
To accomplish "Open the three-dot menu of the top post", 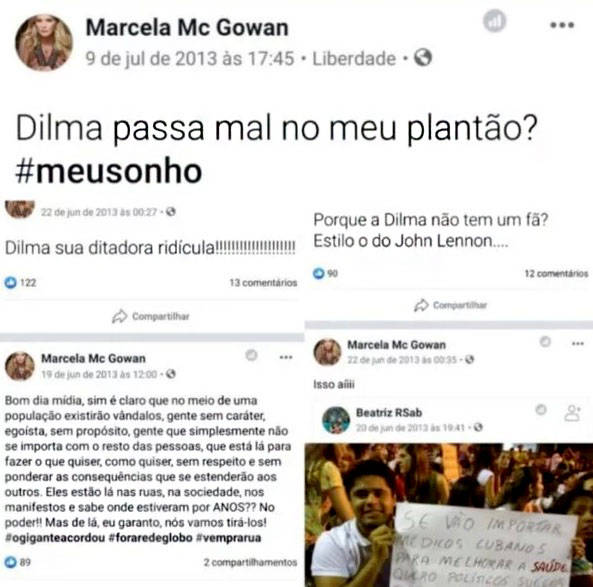I will (x=562, y=25).
